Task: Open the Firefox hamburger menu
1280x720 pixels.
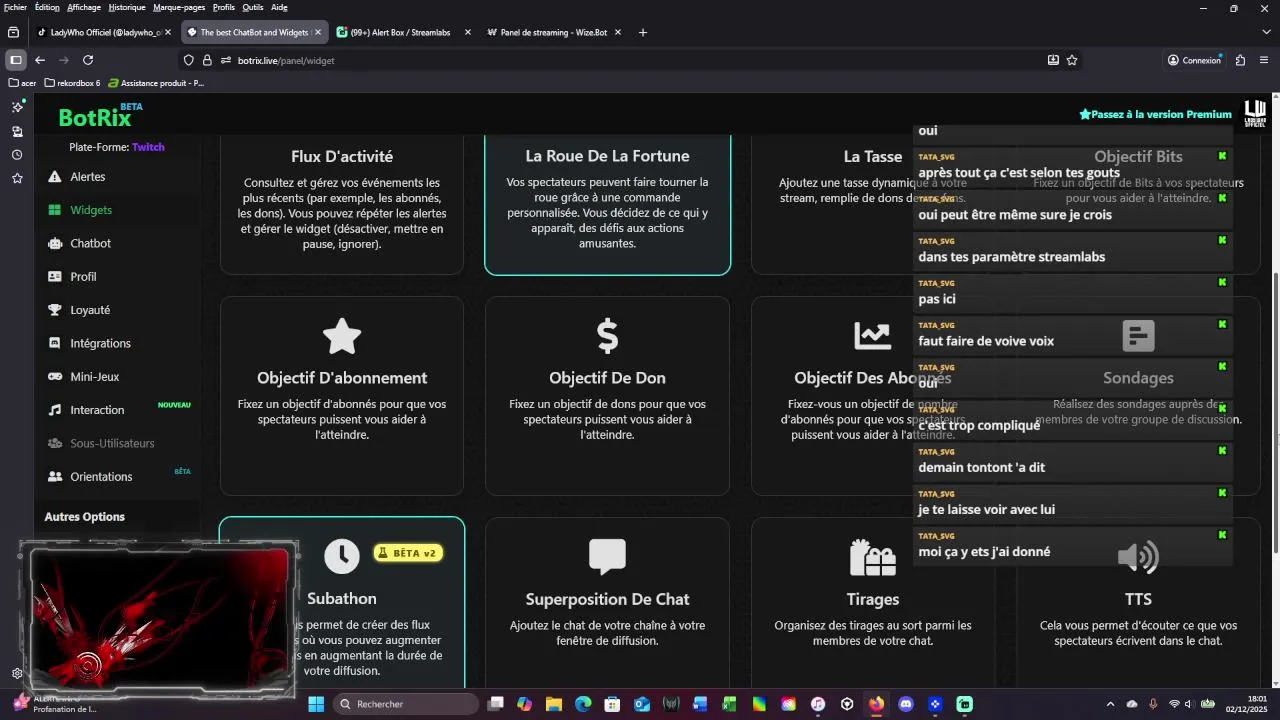Action: point(1265,60)
